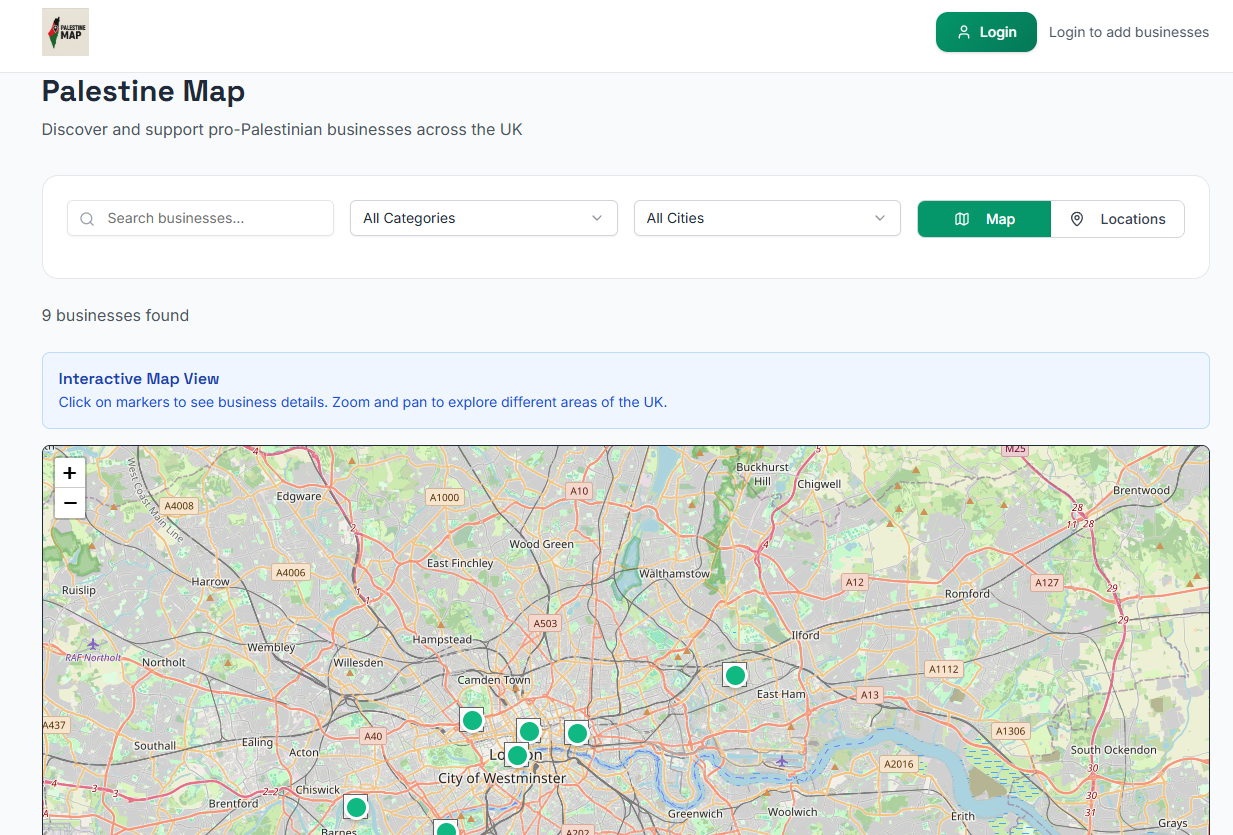Select the marker below Camden Town
This screenshot has width=1233, height=835.
tap(472, 720)
